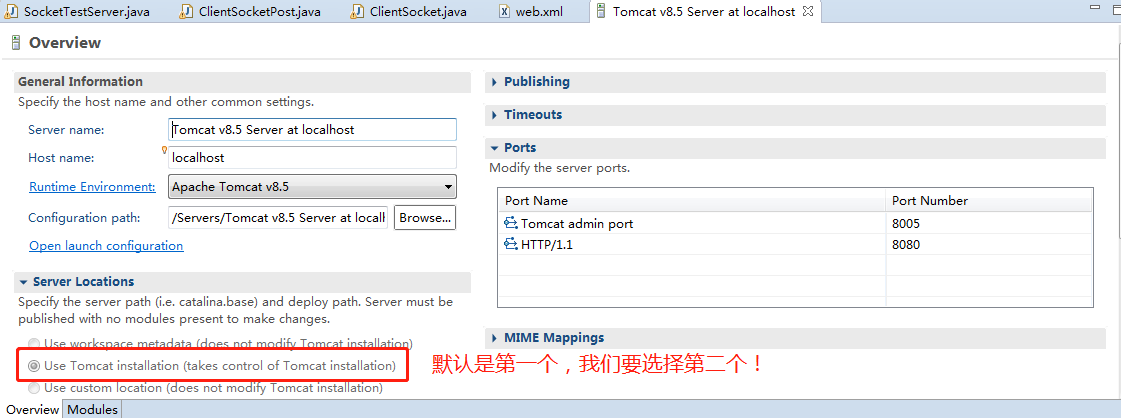
Task: Expand the Publishing section
Action: [495, 82]
